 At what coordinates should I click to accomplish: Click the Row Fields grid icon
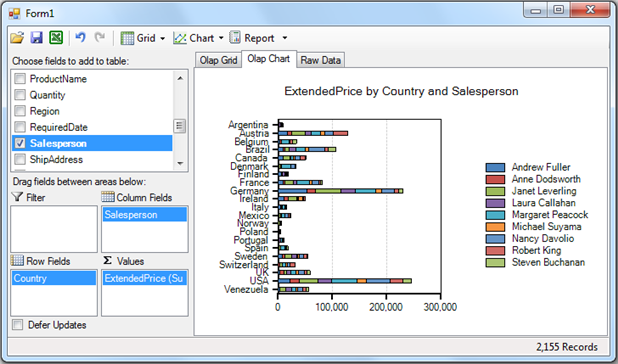coord(17,260)
